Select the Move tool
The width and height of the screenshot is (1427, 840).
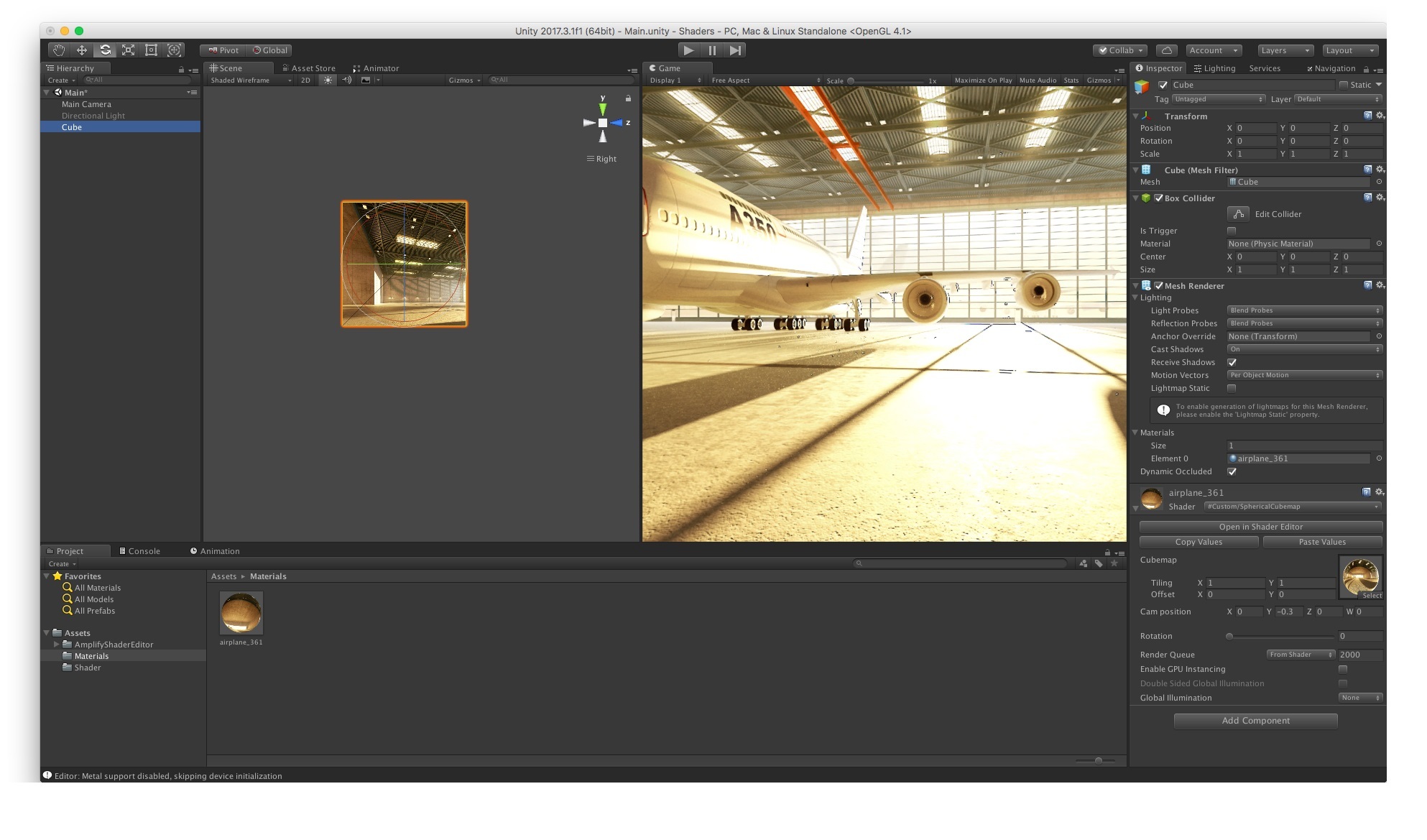[81, 50]
